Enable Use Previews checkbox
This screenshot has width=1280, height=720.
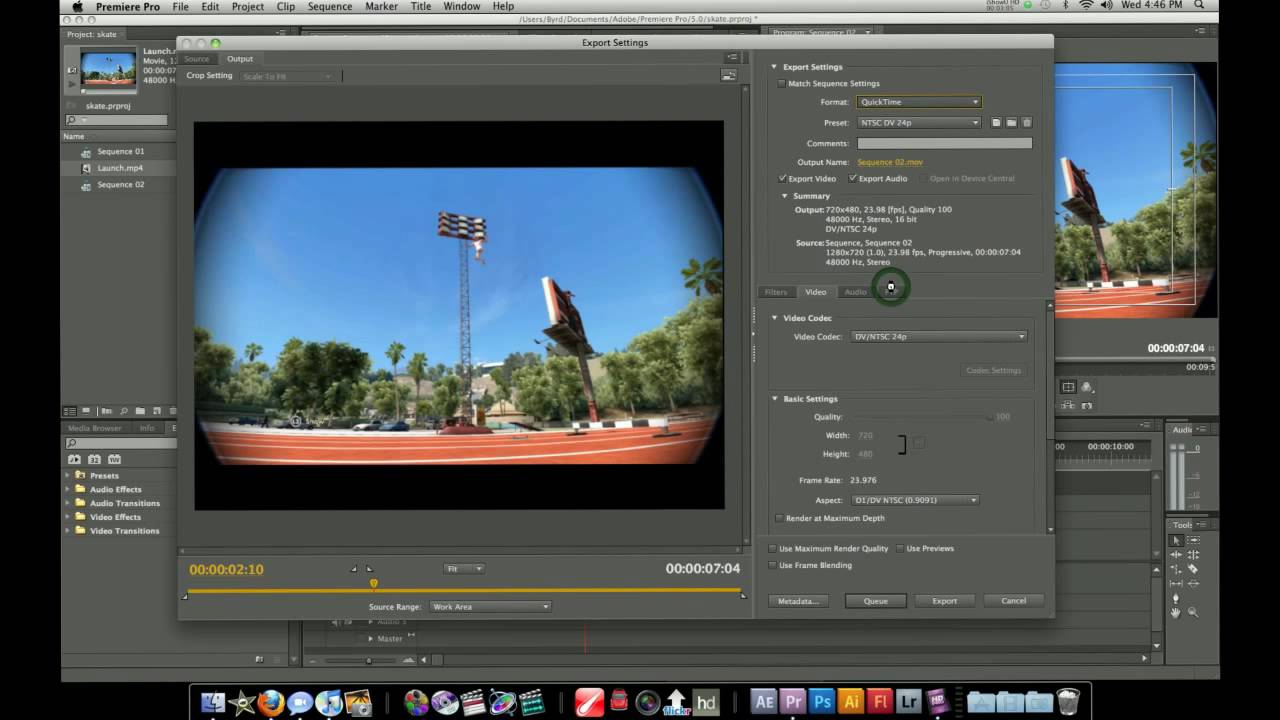pos(900,548)
